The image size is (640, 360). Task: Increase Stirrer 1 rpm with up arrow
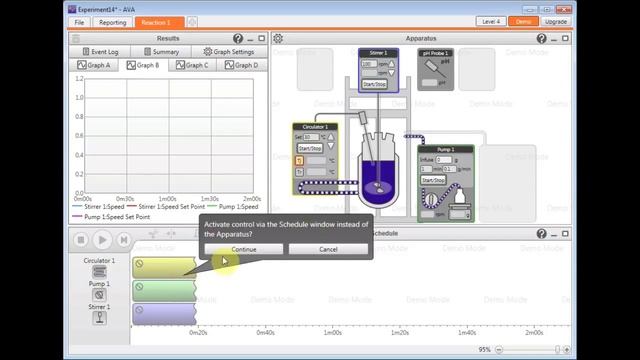pos(391,64)
